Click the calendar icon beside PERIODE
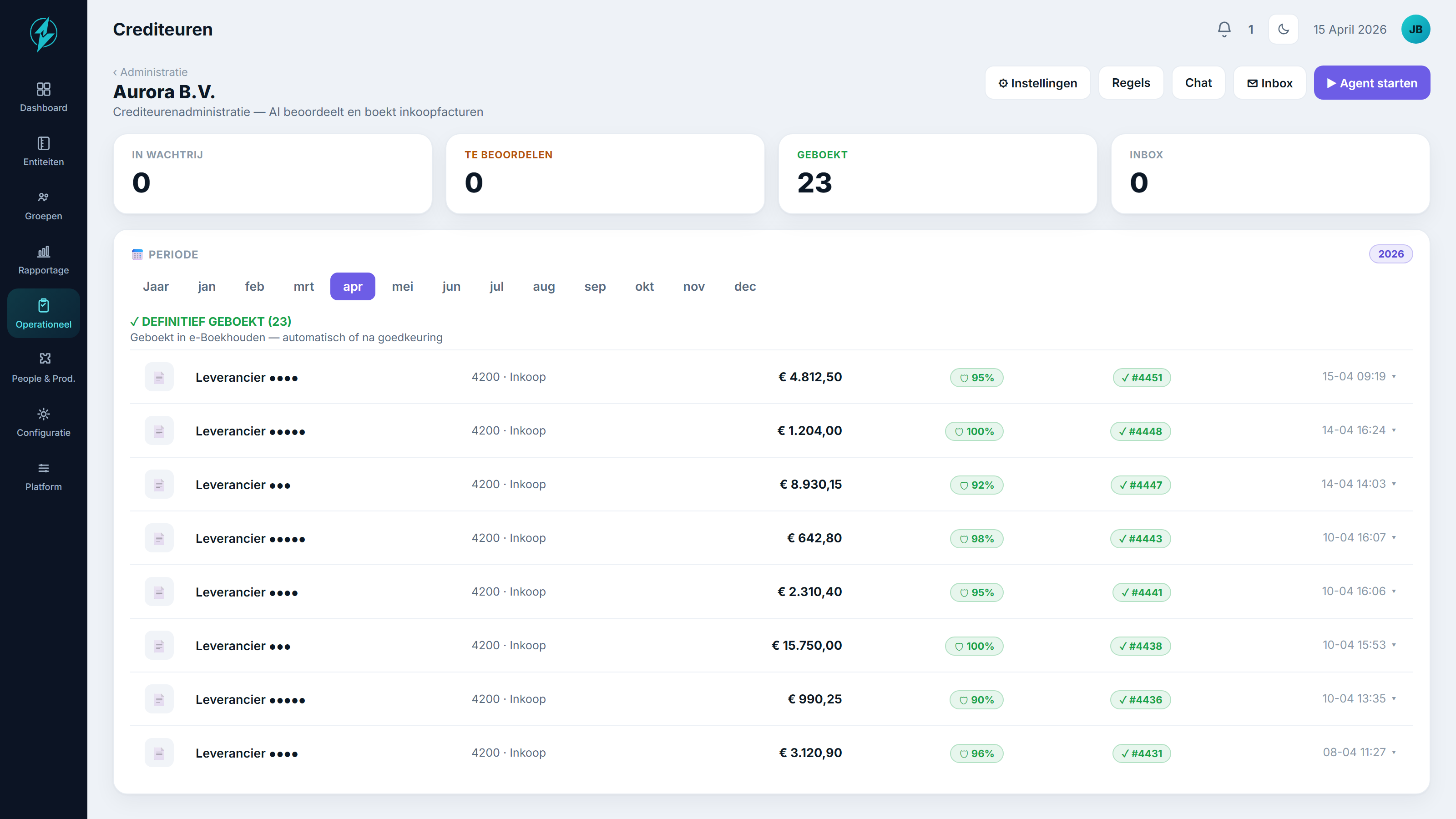 137,254
